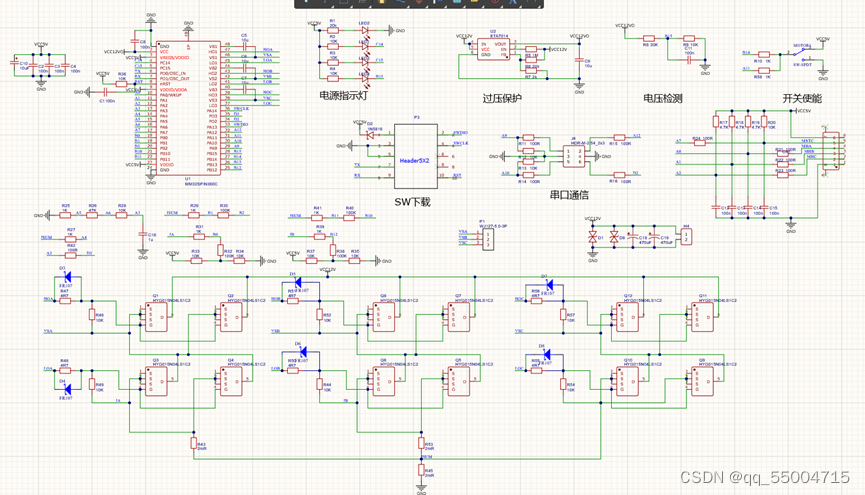The height and width of the screenshot is (495, 865).
Task: Select capacitor C19 470uF
Action: (x=654, y=236)
